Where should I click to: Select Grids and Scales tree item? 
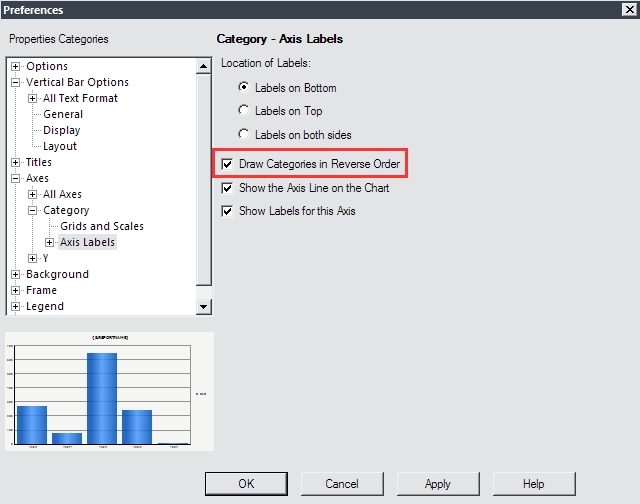pos(101,227)
